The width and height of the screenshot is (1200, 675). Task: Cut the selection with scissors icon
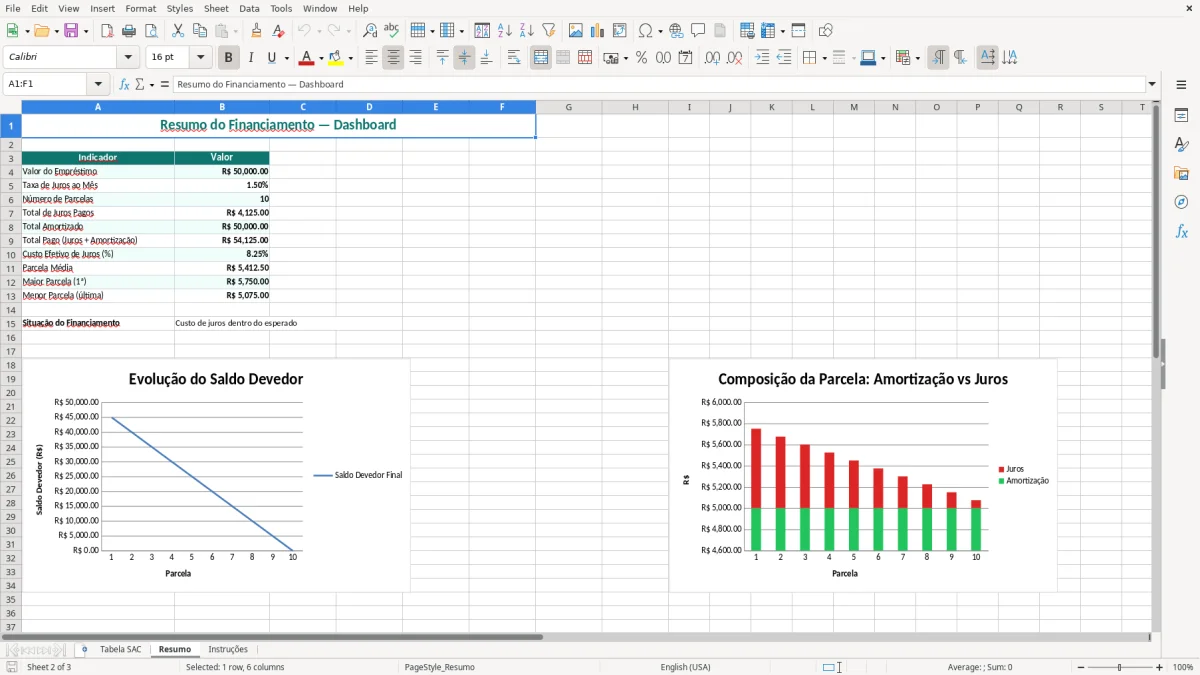pos(178,31)
